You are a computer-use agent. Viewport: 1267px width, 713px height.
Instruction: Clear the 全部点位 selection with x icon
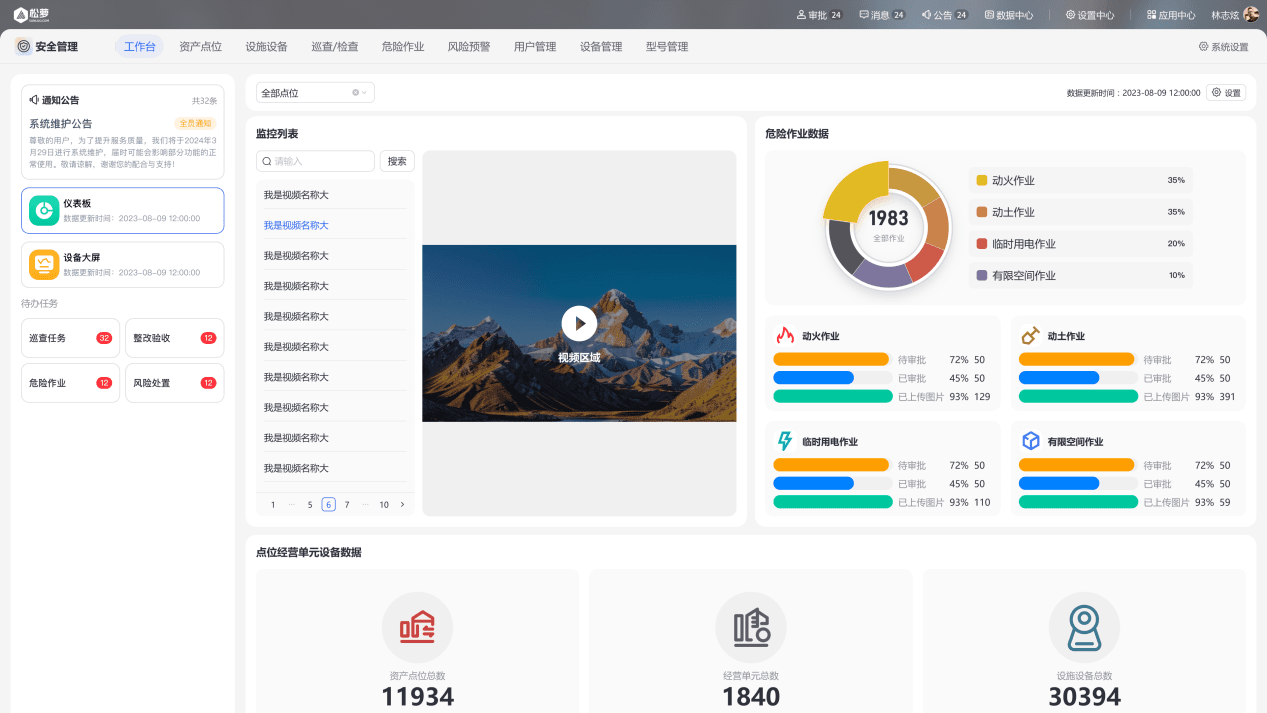pyautogui.click(x=355, y=93)
